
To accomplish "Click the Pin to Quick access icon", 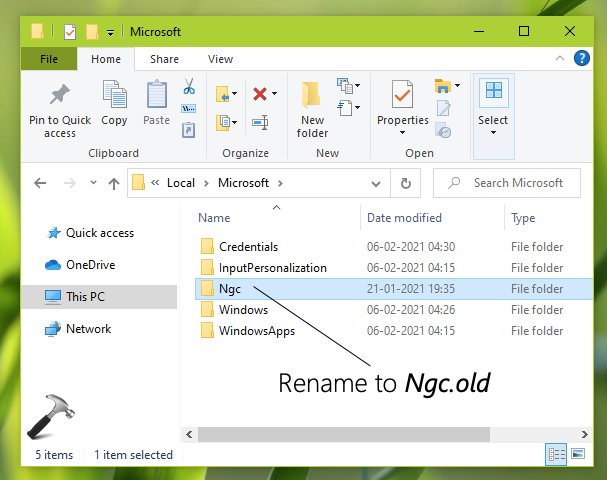I will [60, 95].
